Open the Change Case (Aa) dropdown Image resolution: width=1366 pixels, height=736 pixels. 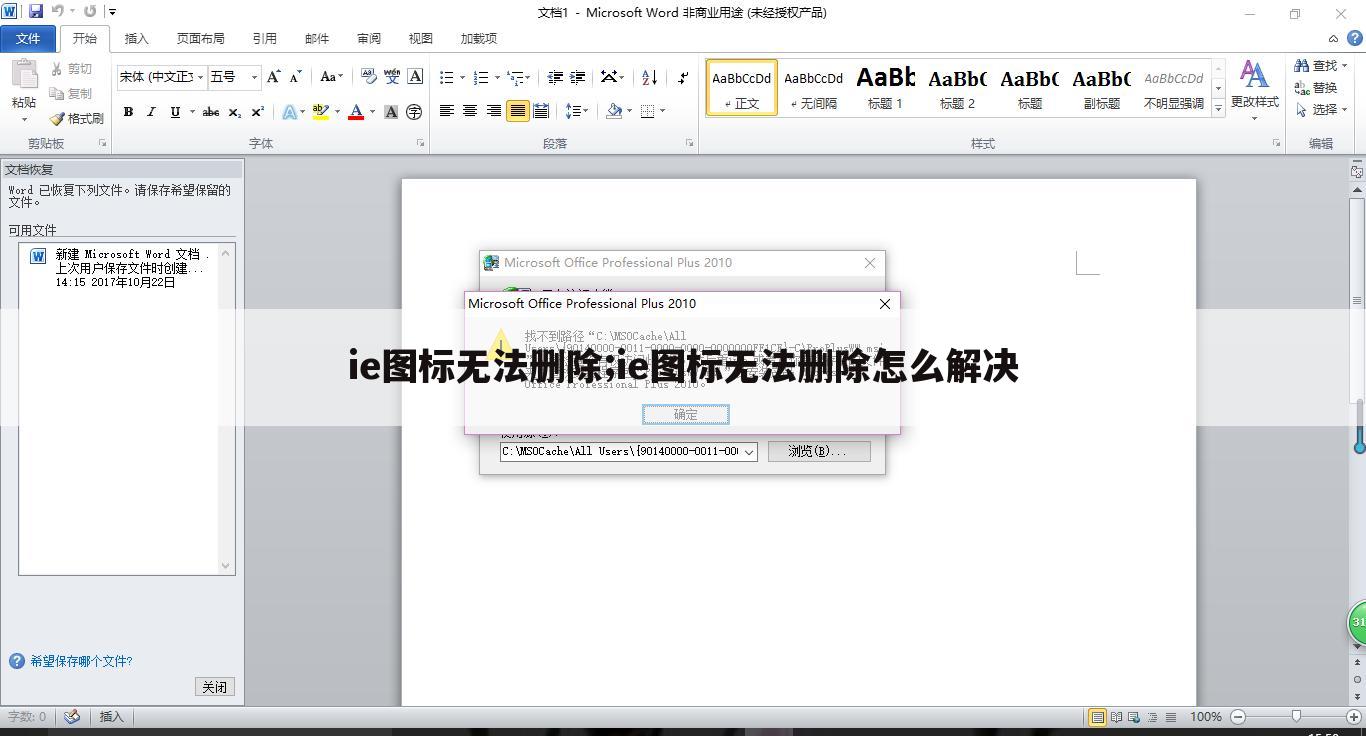tap(331, 77)
